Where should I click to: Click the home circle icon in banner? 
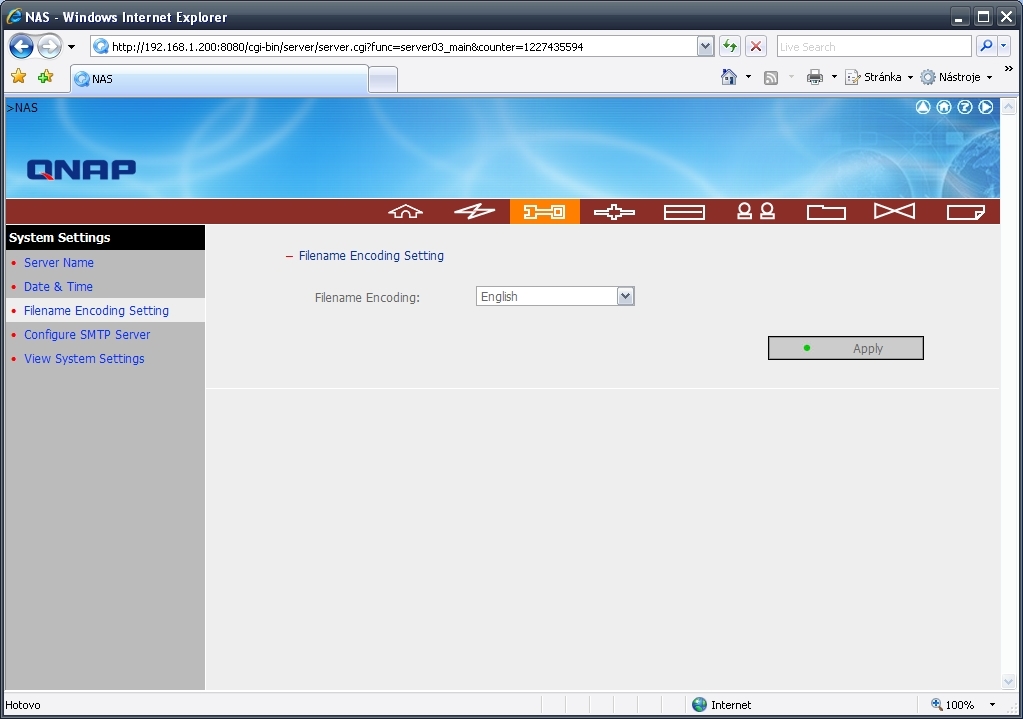tap(943, 107)
